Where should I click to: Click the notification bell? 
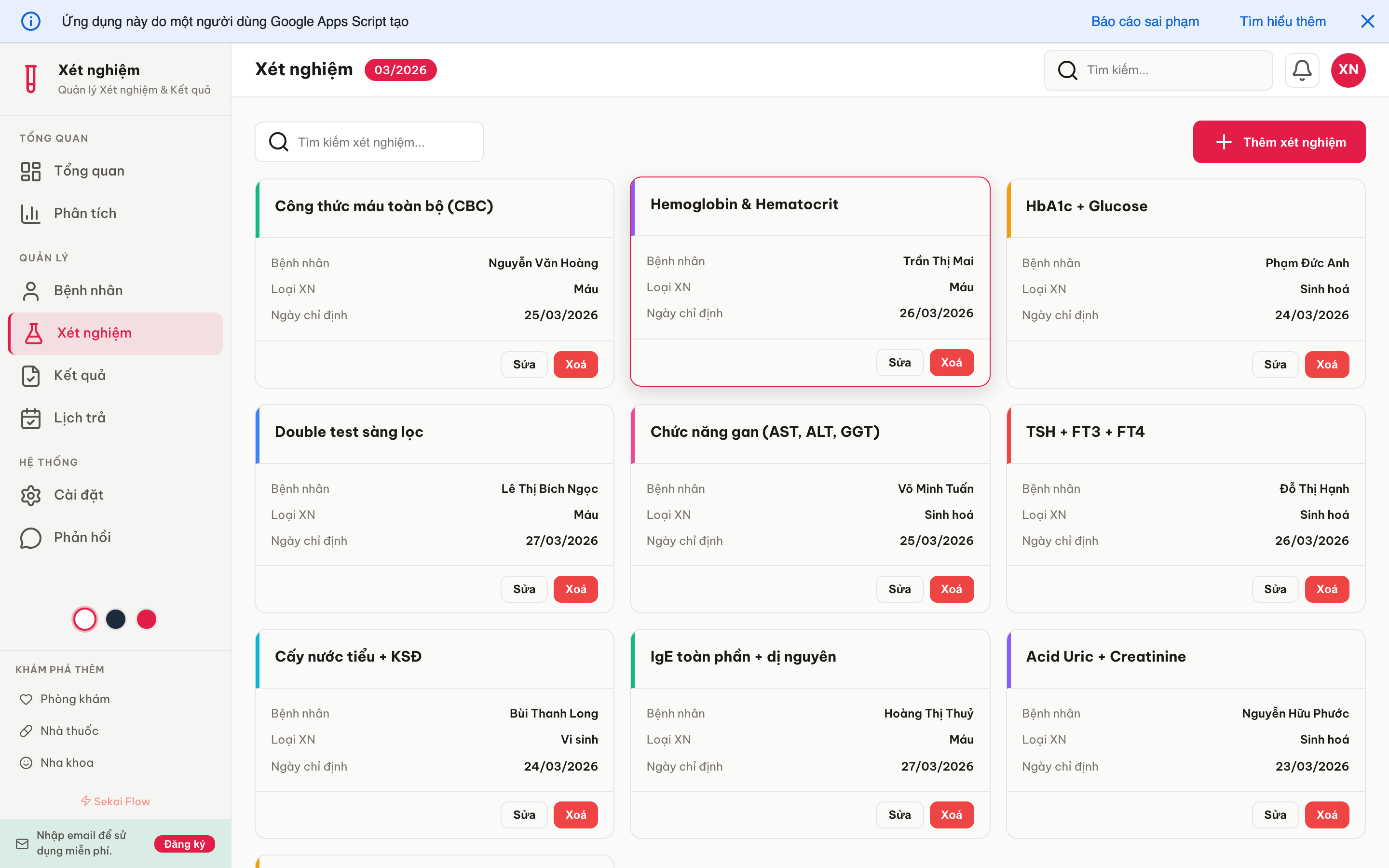(x=1302, y=69)
